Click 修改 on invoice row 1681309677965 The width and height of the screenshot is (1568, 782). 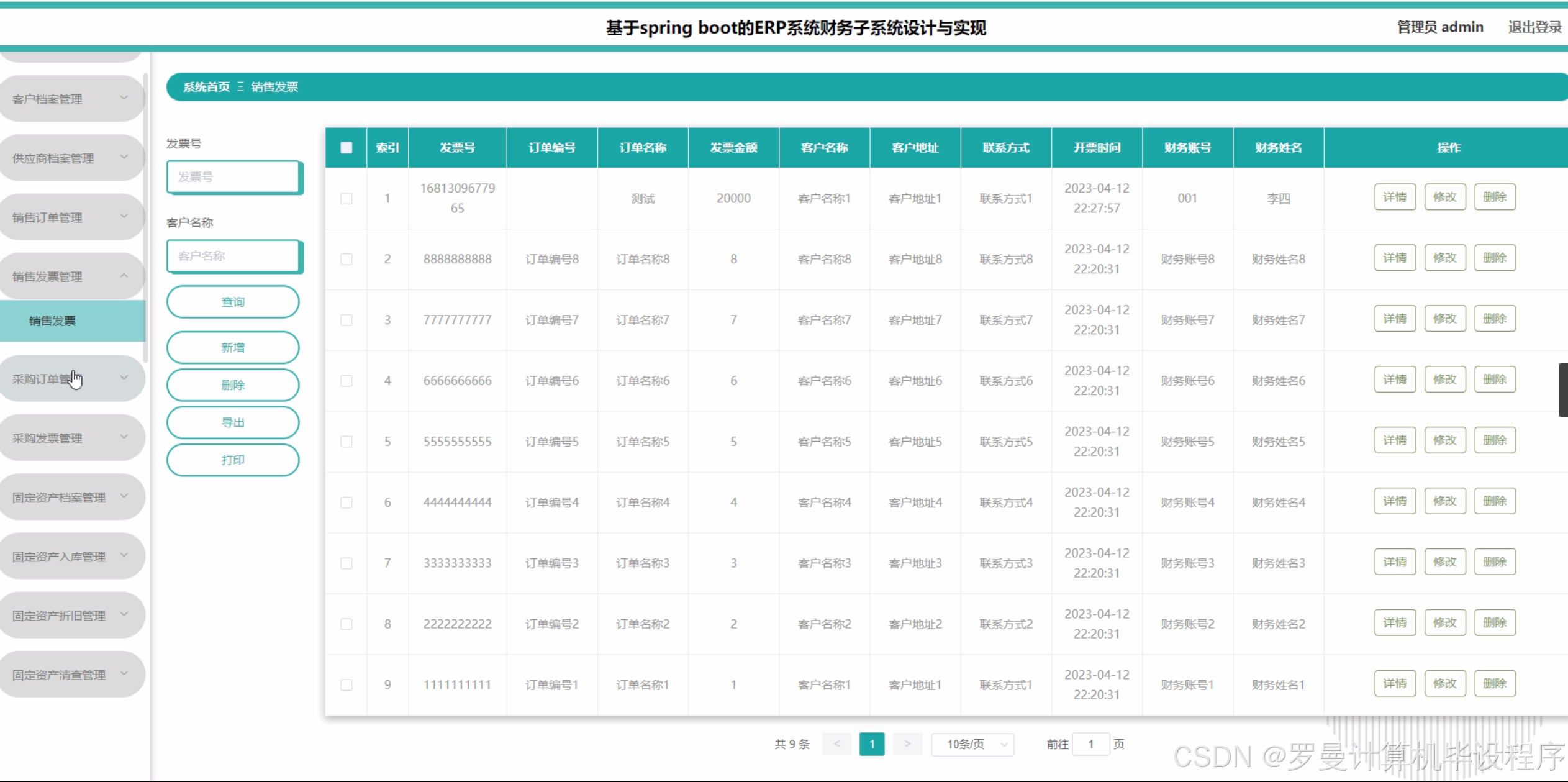(x=1445, y=196)
